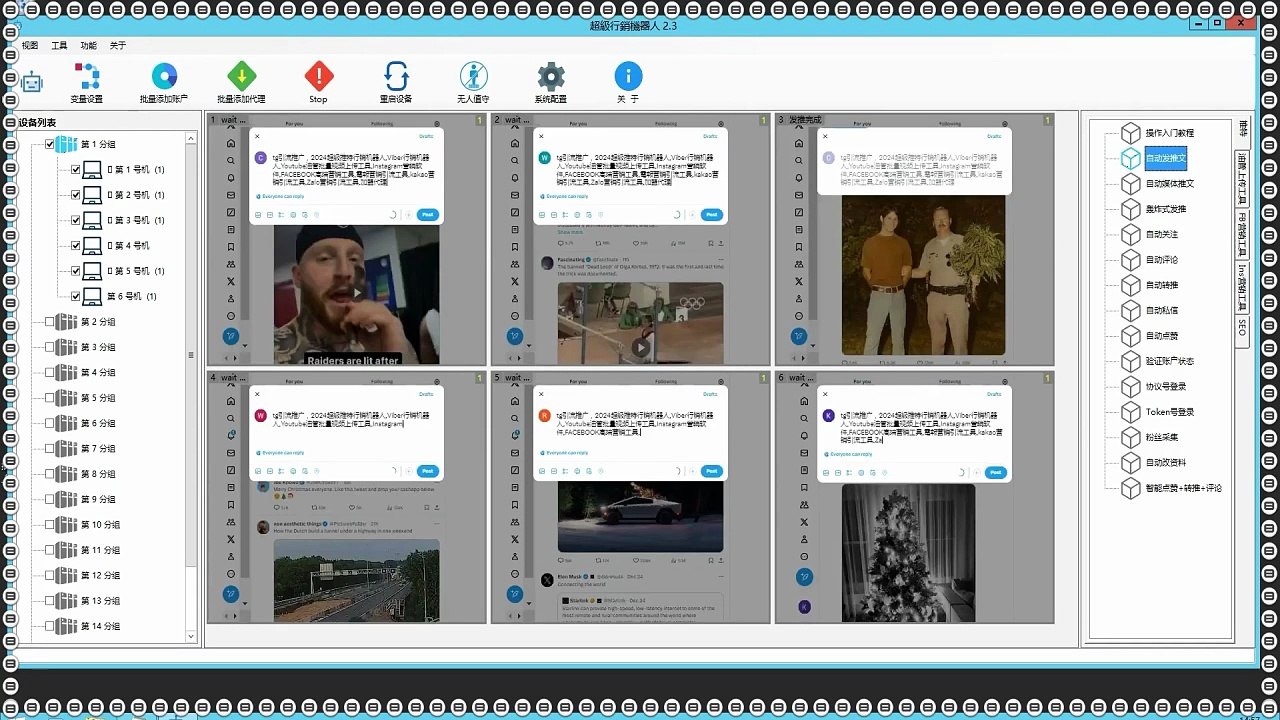Click the 批量添加账户 toolbar icon
This screenshot has width=1280, height=720.
coord(164,76)
